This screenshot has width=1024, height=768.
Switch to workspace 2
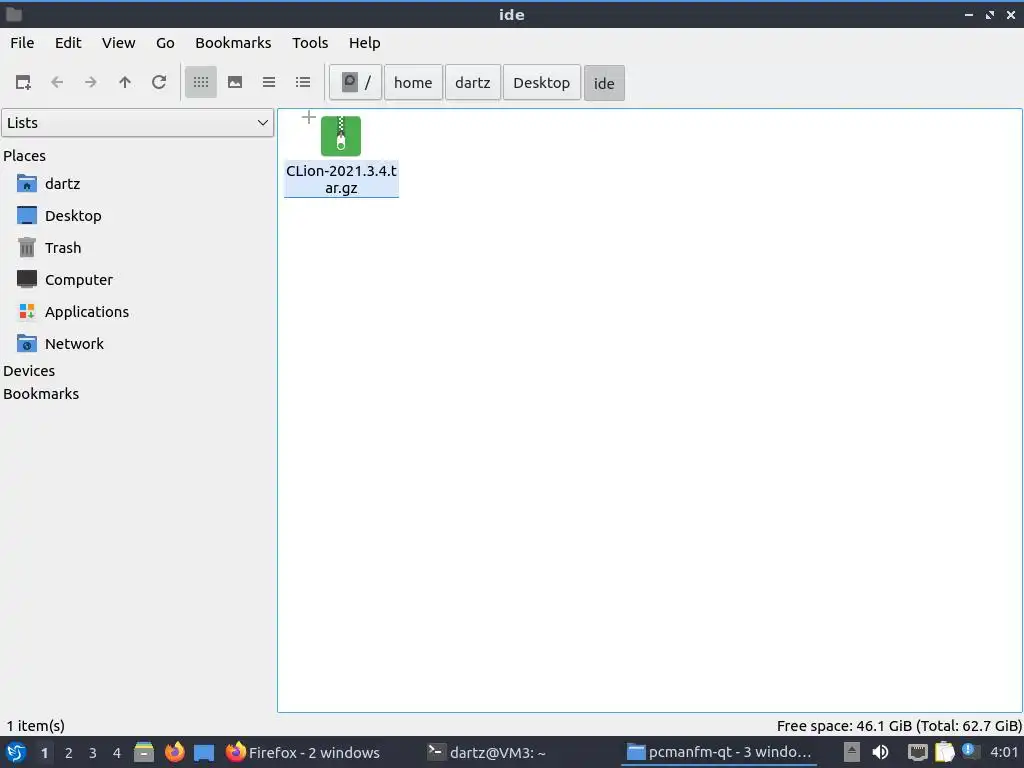coord(69,753)
